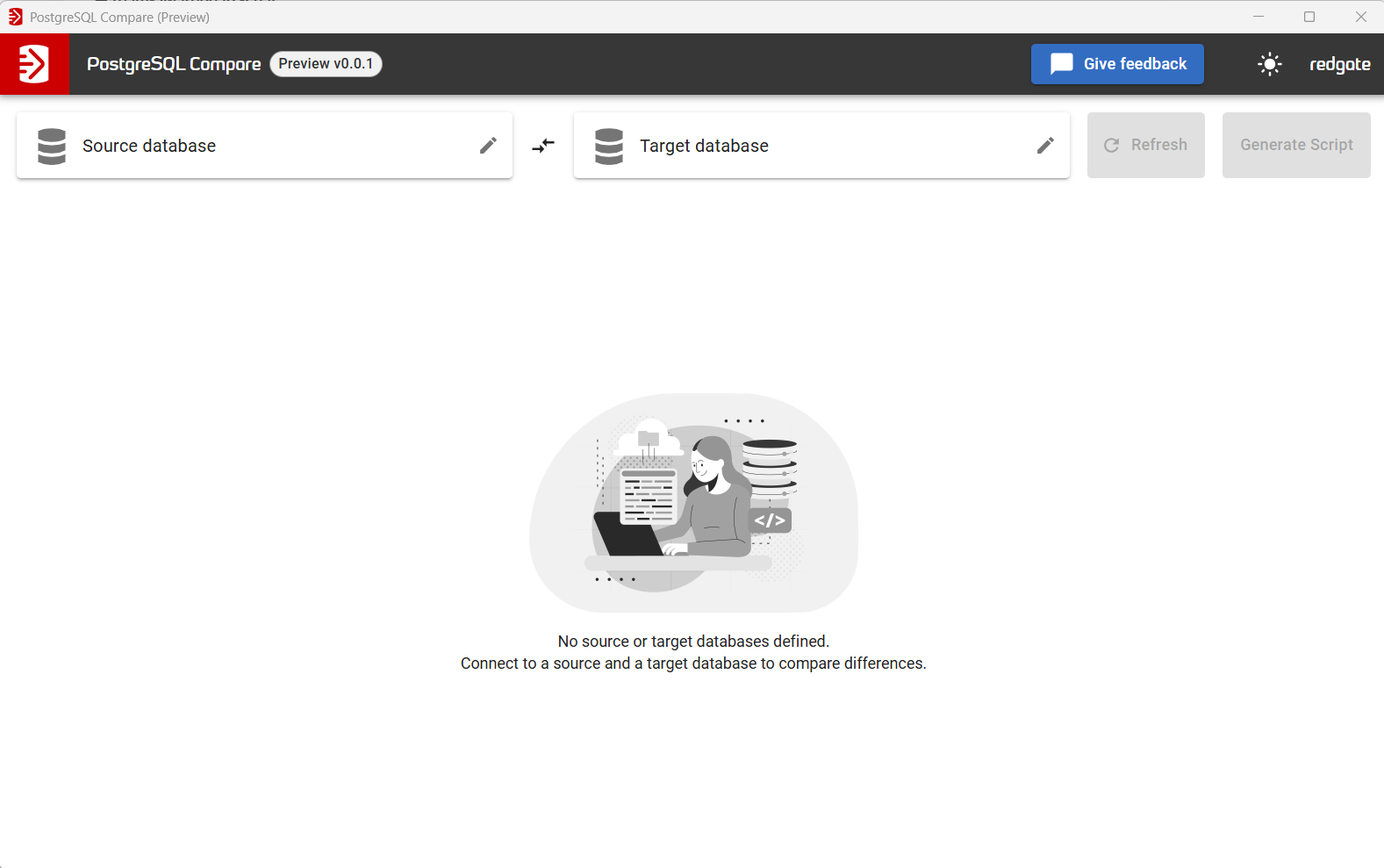Select the Source database label text
The image size is (1384, 868).
(x=149, y=146)
